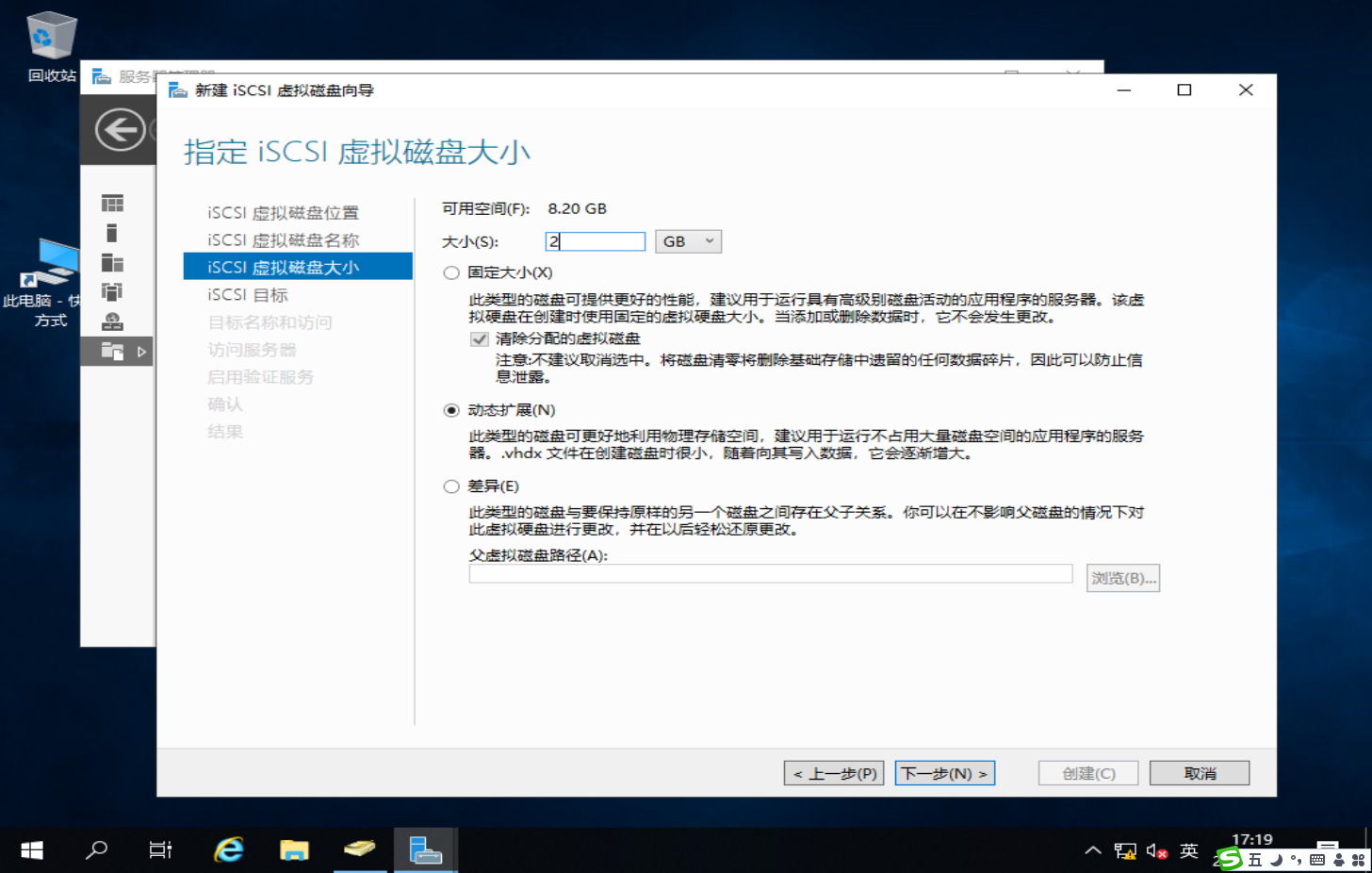
Task: Select the 差异 radio button
Action: pos(451,487)
